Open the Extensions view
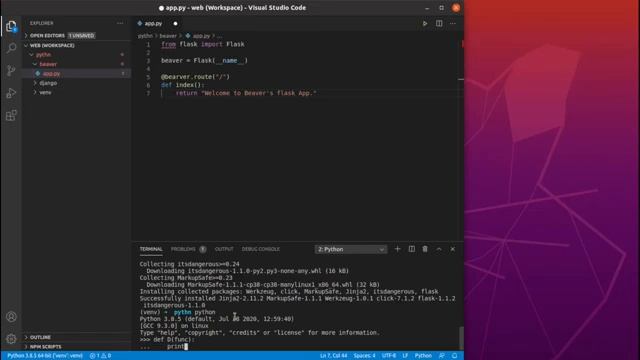640x360 pixels. tap(11, 116)
